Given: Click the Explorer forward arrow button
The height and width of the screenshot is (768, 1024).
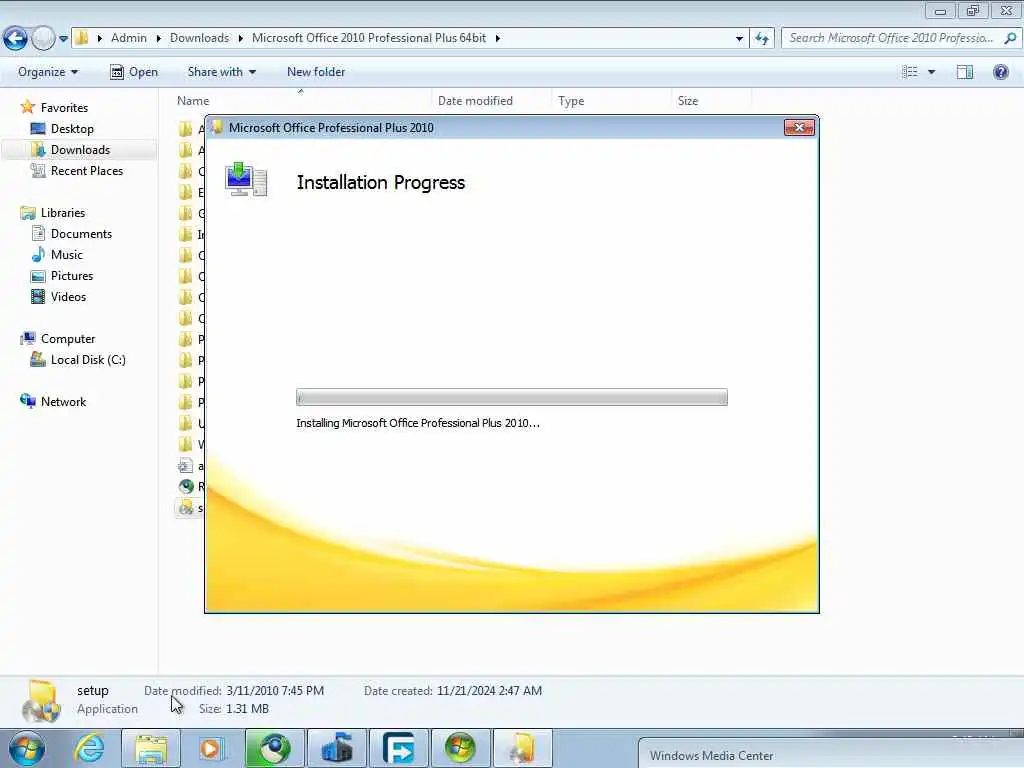Looking at the screenshot, I should point(44,39).
